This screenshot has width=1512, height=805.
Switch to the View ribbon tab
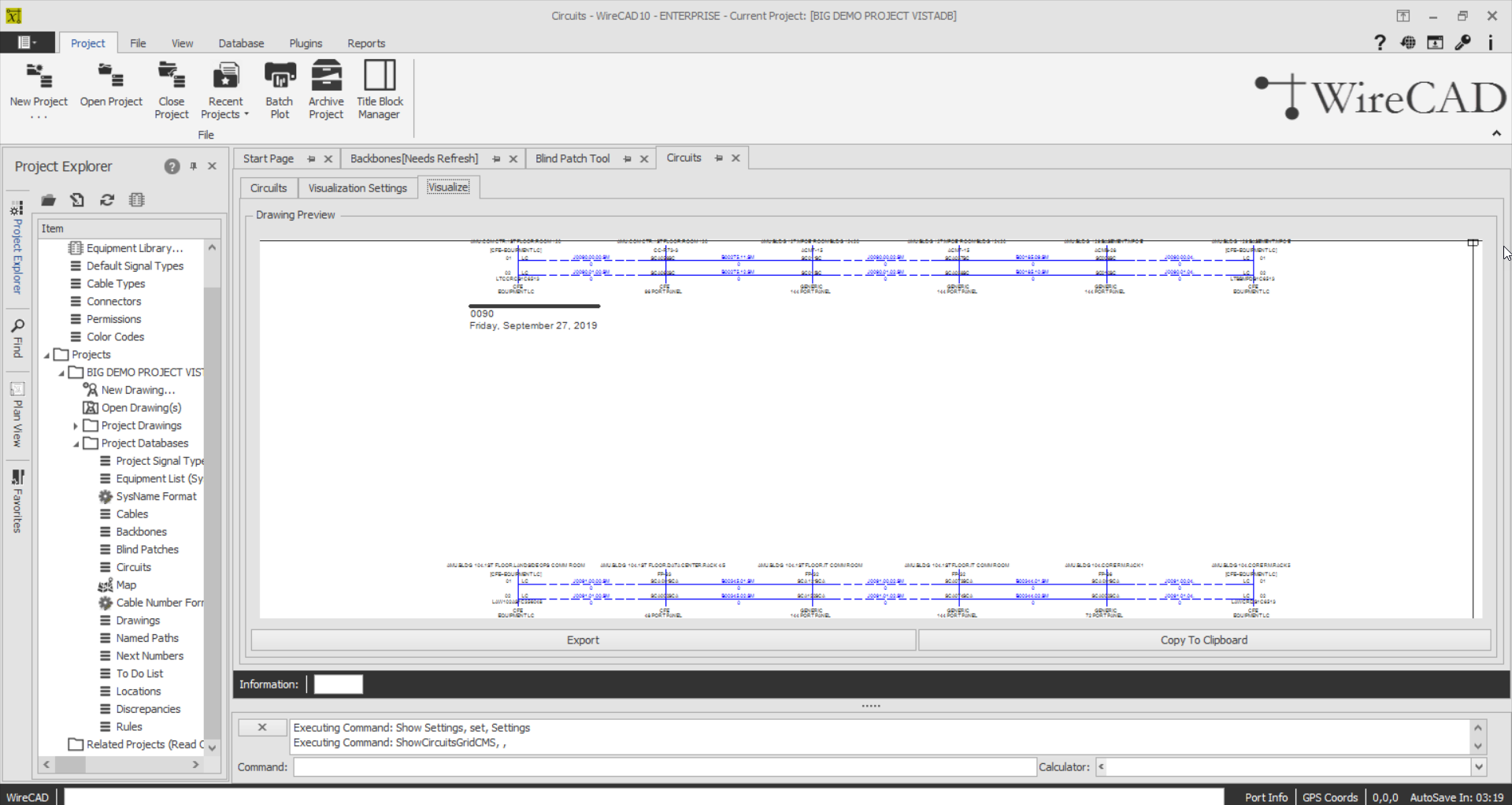point(182,43)
